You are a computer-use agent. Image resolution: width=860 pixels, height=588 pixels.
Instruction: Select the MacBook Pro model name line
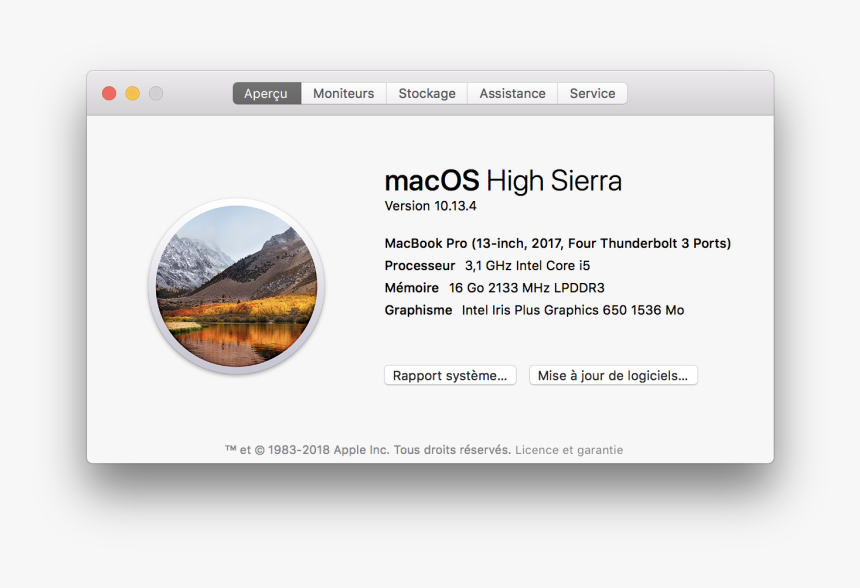(557, 244)
